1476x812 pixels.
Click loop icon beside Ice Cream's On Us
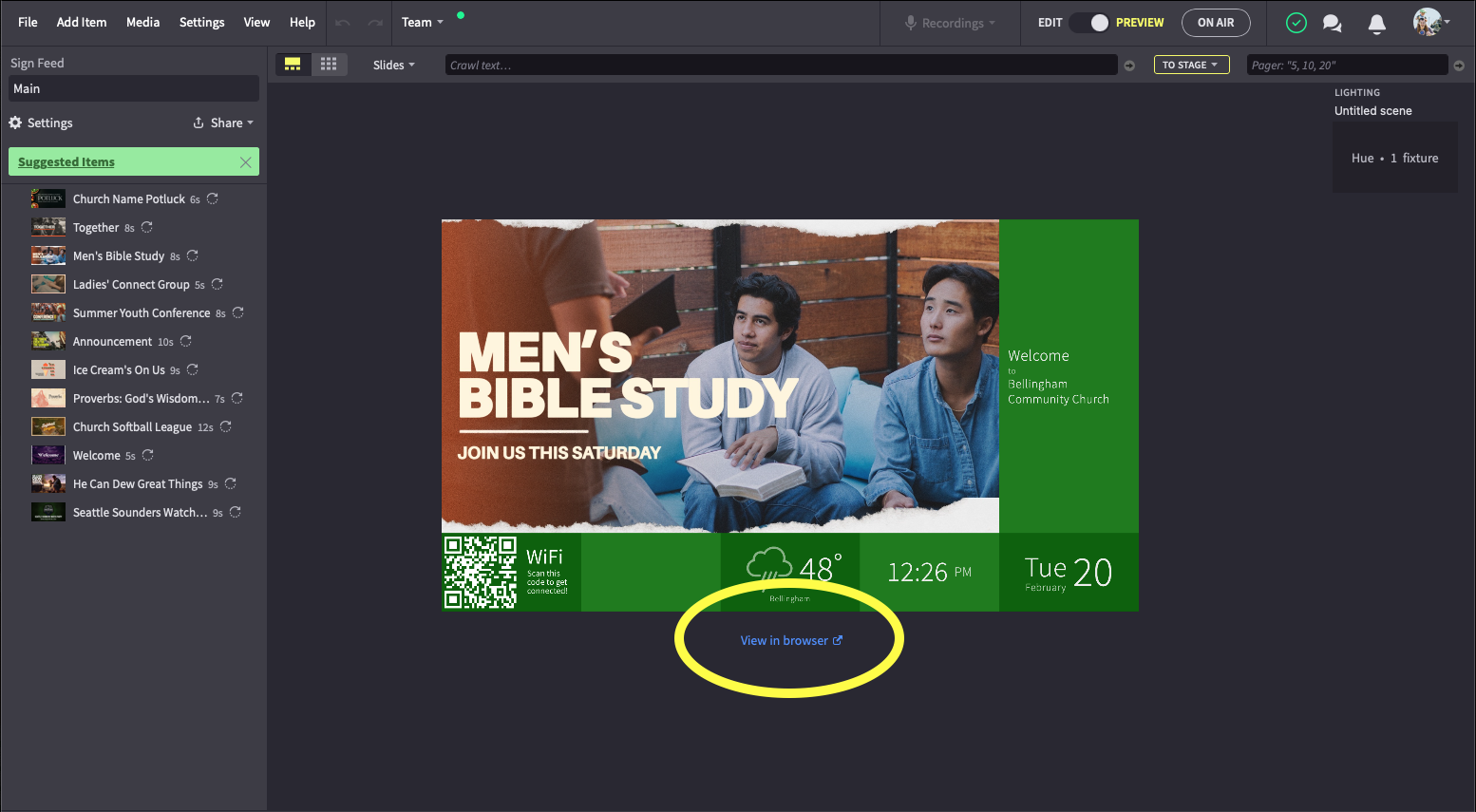click(x=193, y=369)
